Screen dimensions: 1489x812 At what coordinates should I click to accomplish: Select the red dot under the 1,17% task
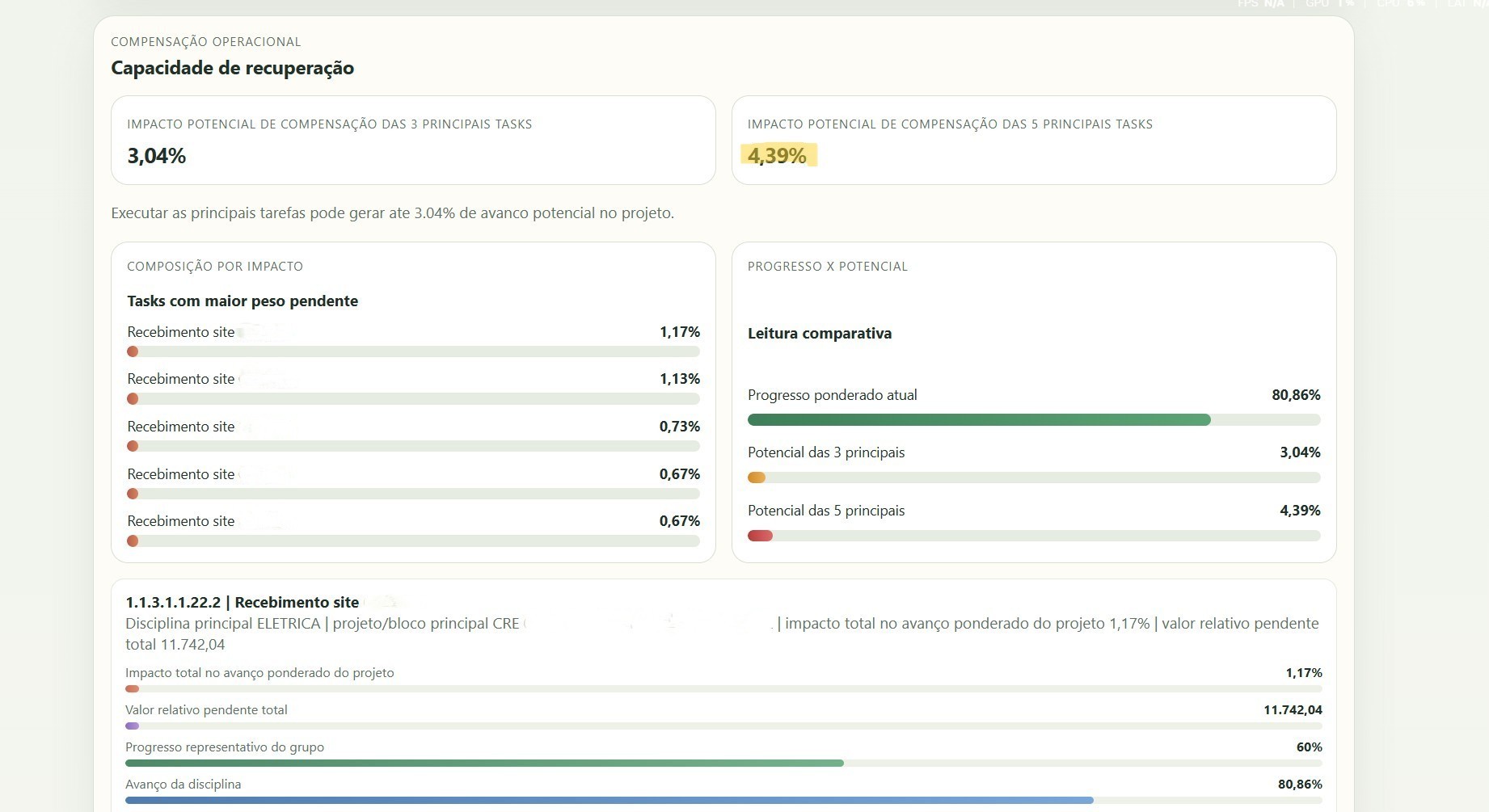point(132,351)
